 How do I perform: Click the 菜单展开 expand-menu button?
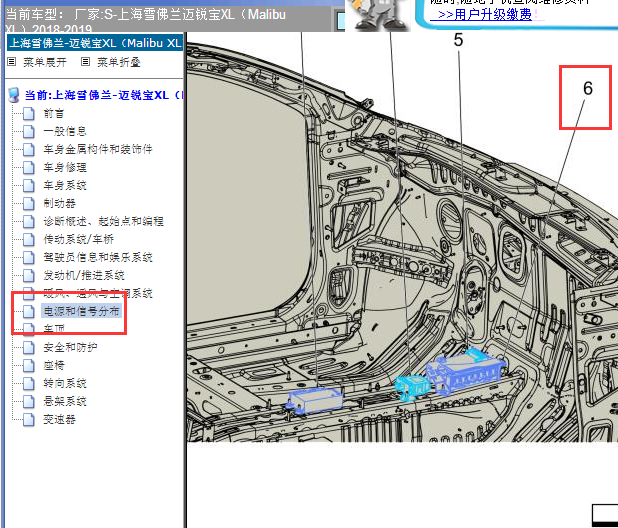tap(45, 62)
